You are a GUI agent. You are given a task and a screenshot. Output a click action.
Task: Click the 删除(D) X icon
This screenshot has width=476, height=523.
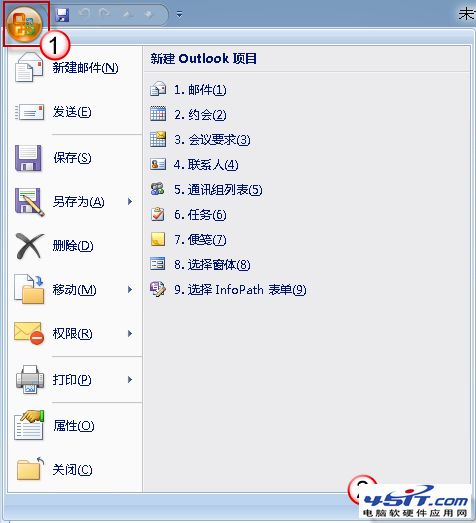(29, 246)
